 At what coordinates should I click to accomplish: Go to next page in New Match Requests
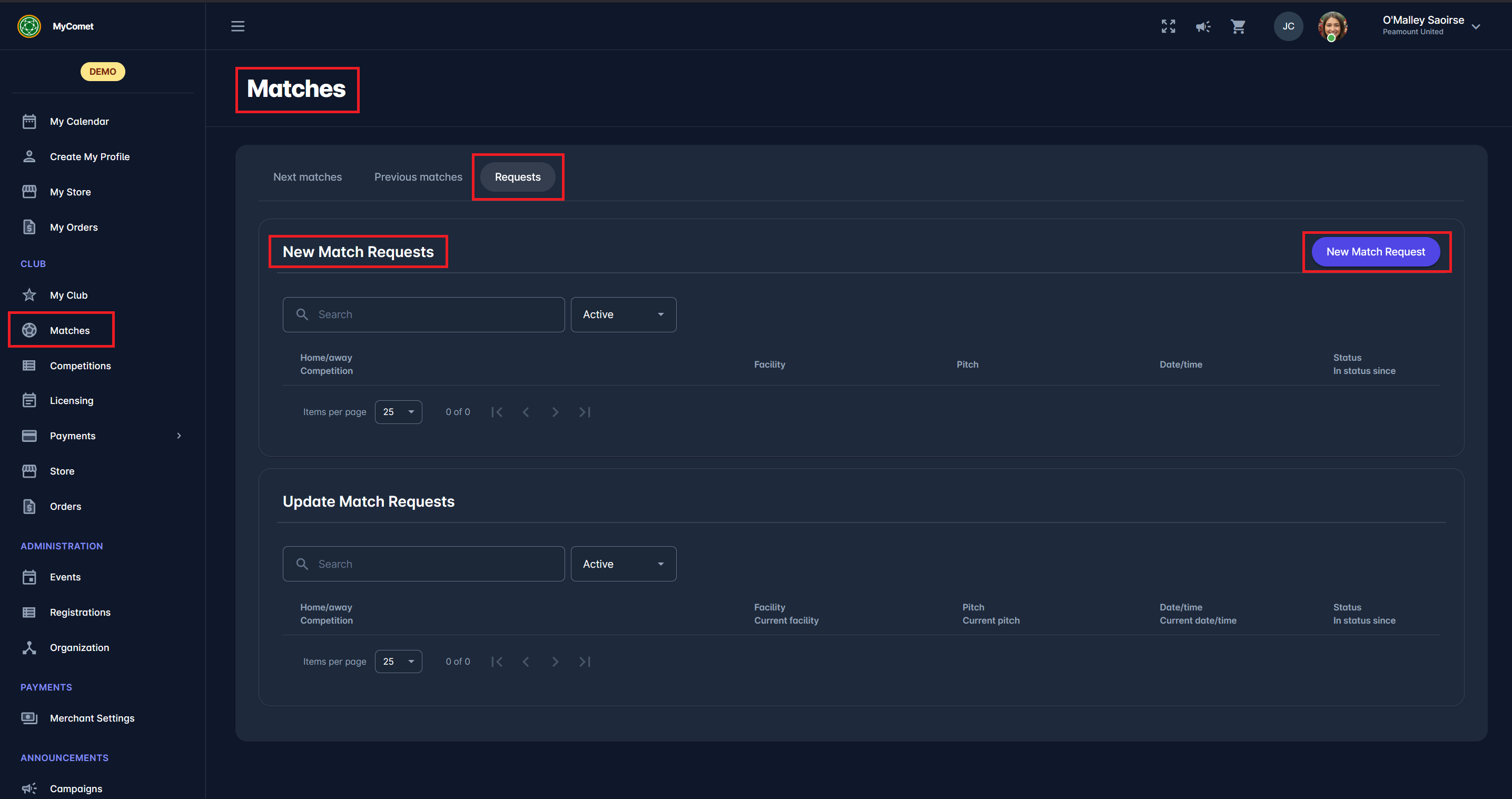pyautogui.click(x=555, y=412)
